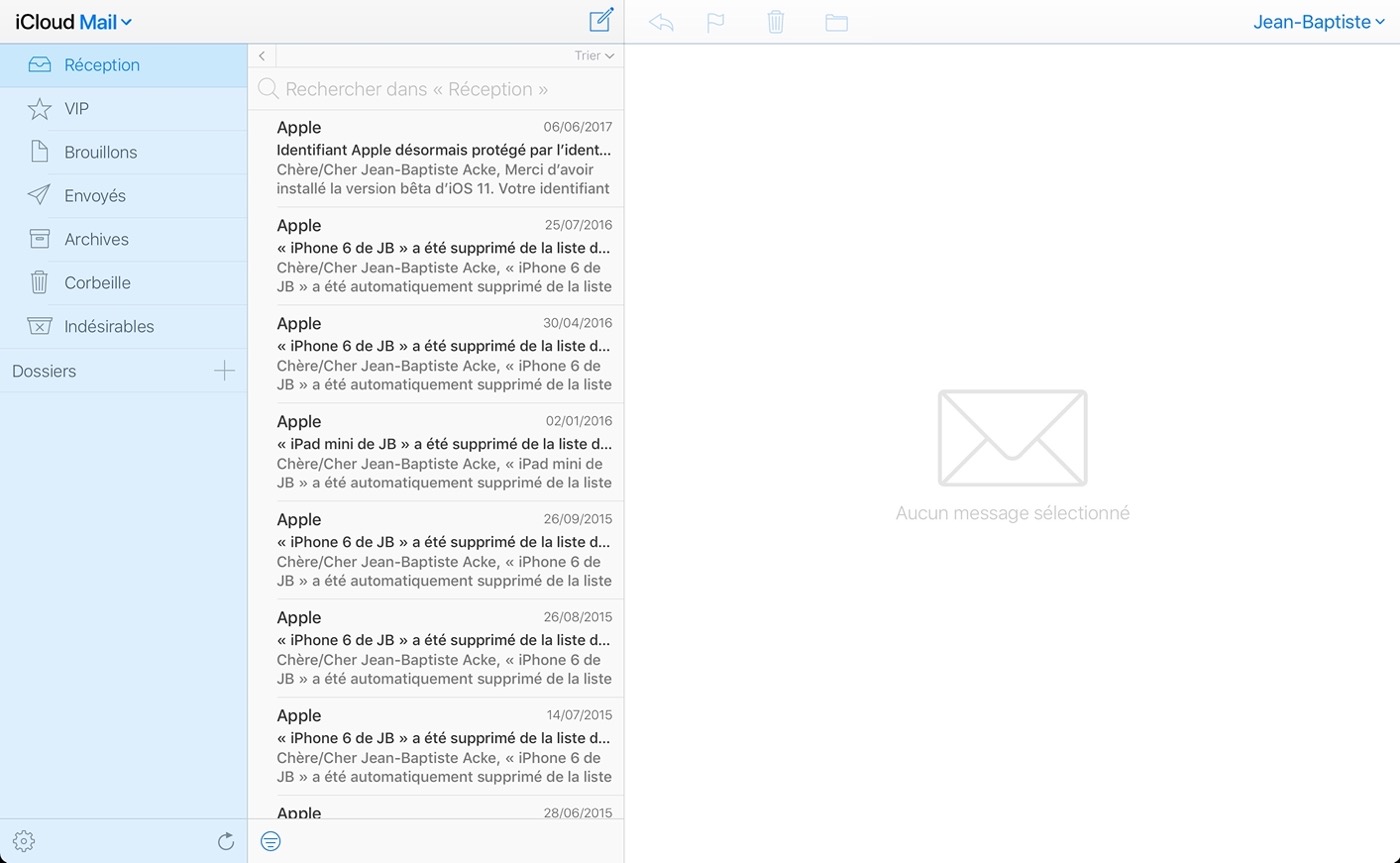
Task: Open the Jean-Baptiste account menu
Action: point(1318,21)
